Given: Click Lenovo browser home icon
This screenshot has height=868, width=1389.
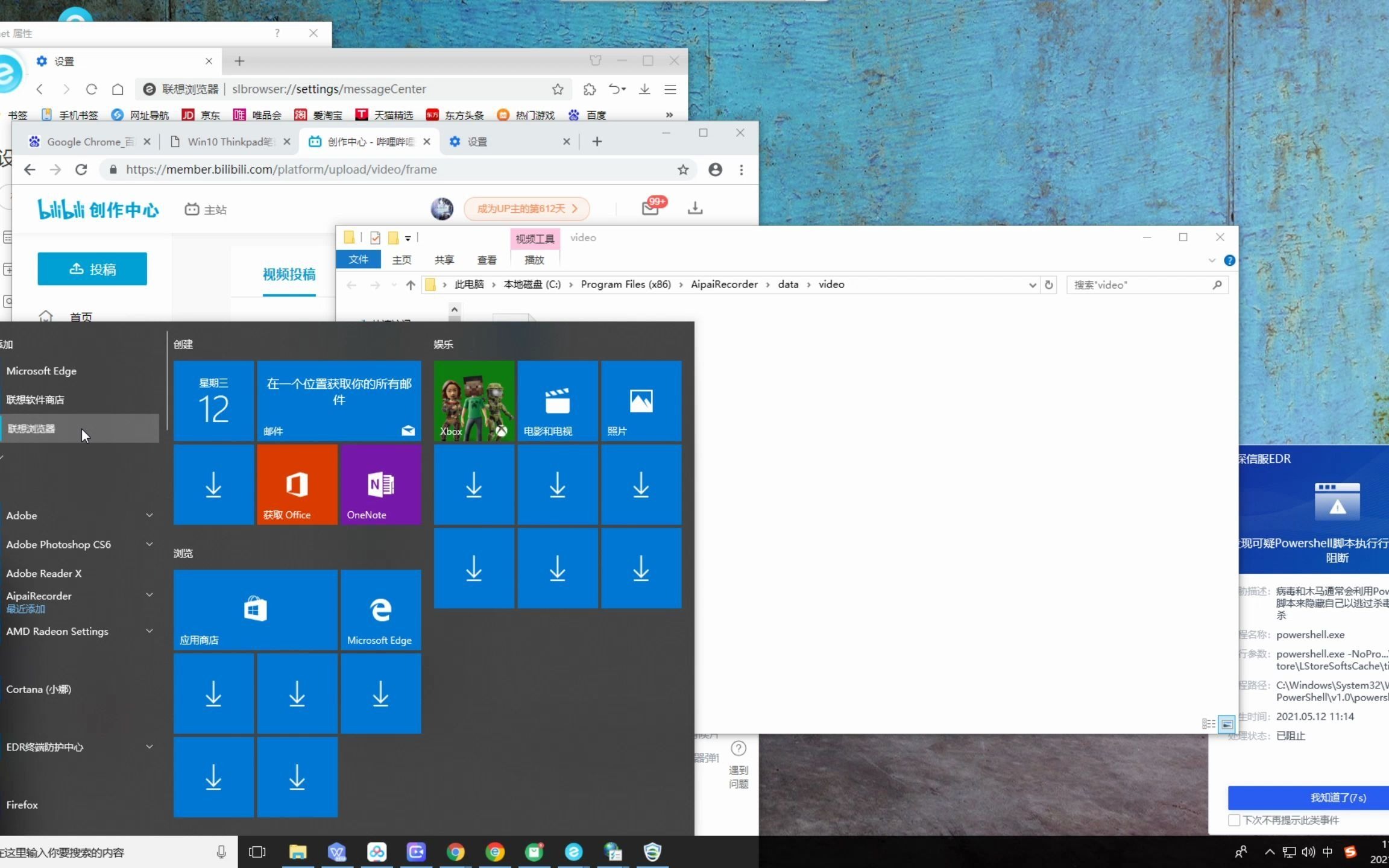Looking at the screenshot, I should click(x=118, y=89).
